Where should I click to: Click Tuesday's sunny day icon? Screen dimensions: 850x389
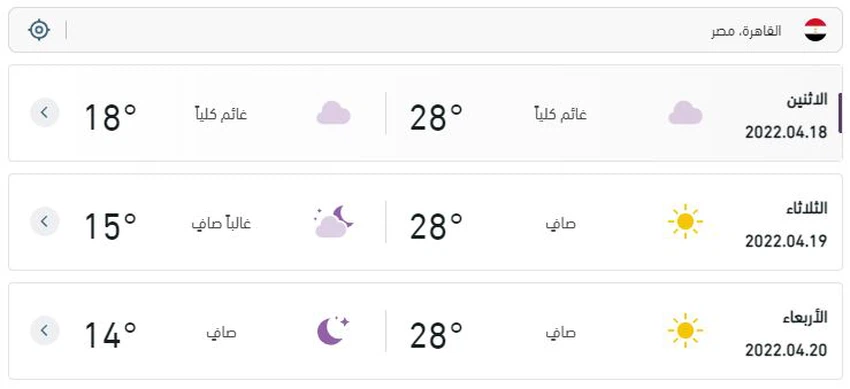(685, 222)
